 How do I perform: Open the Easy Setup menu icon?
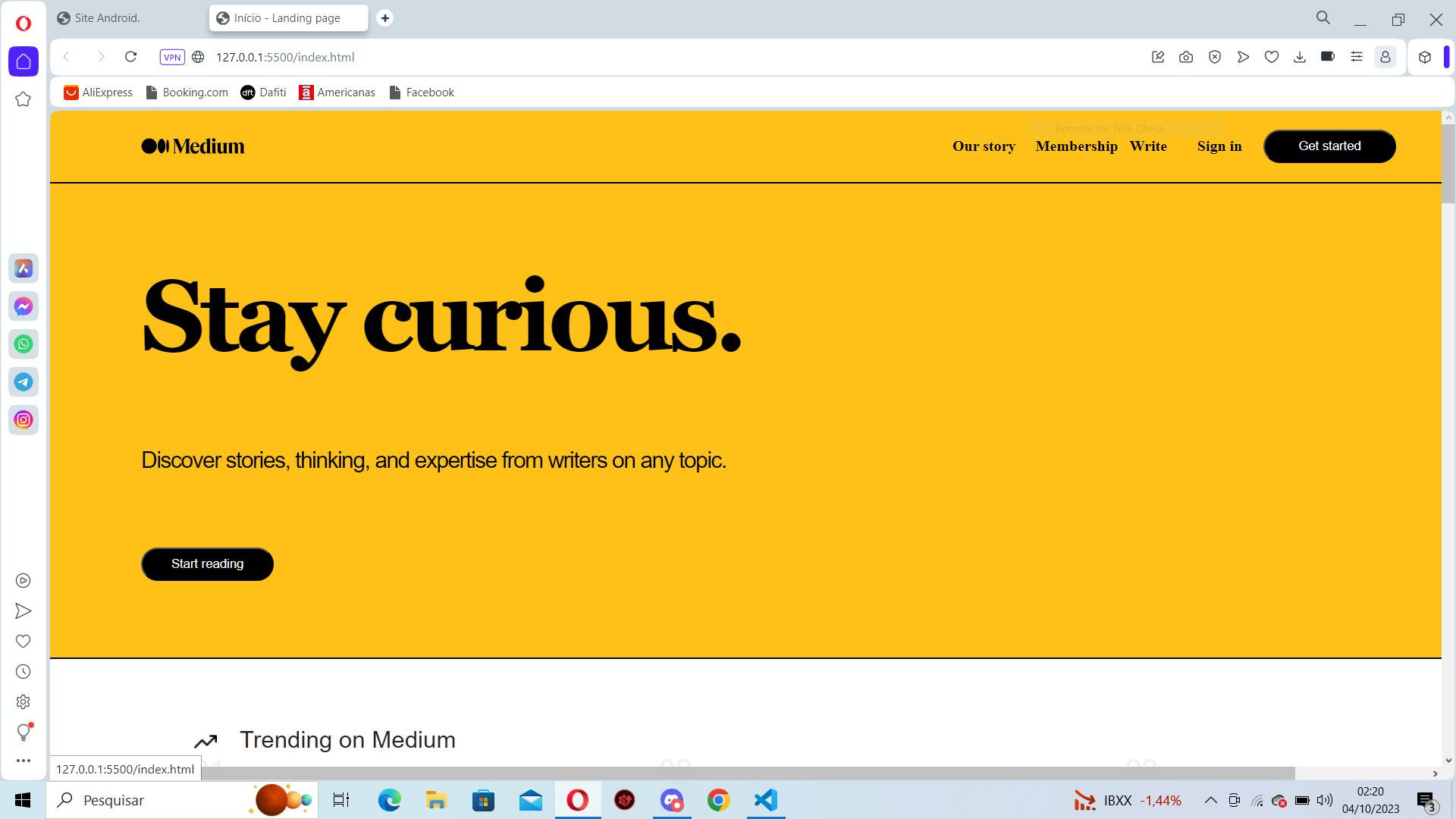click(x=1357, y=57)
